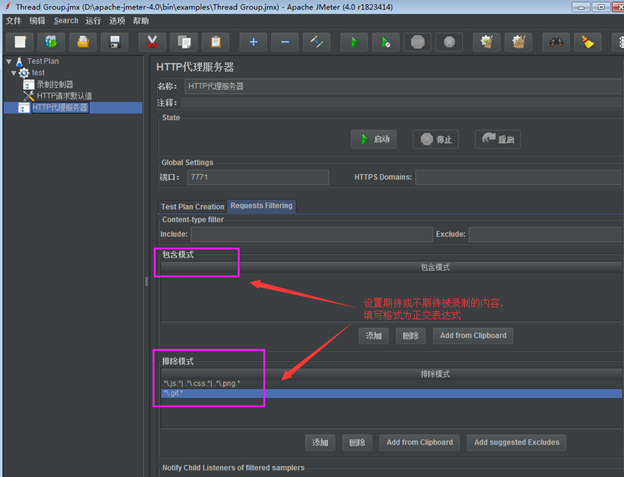
Task: Click the 排除模式 table column header
Action: (392, 374)
